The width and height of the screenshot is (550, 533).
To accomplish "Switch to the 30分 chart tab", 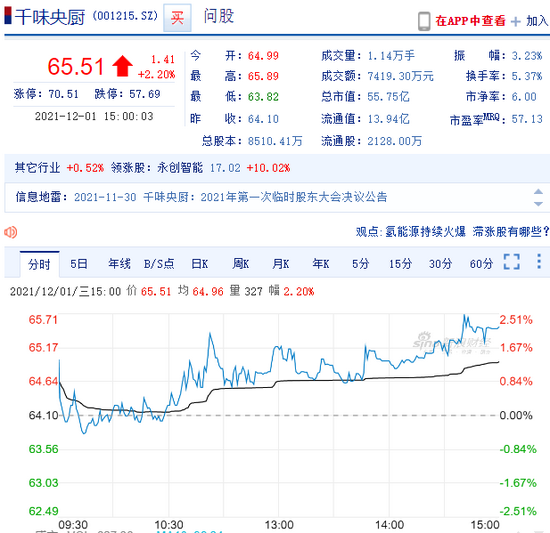I will (440, 264).
